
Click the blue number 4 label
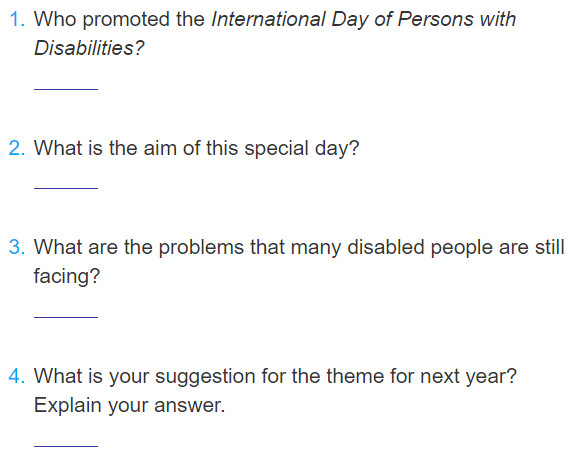coord(17,376)
